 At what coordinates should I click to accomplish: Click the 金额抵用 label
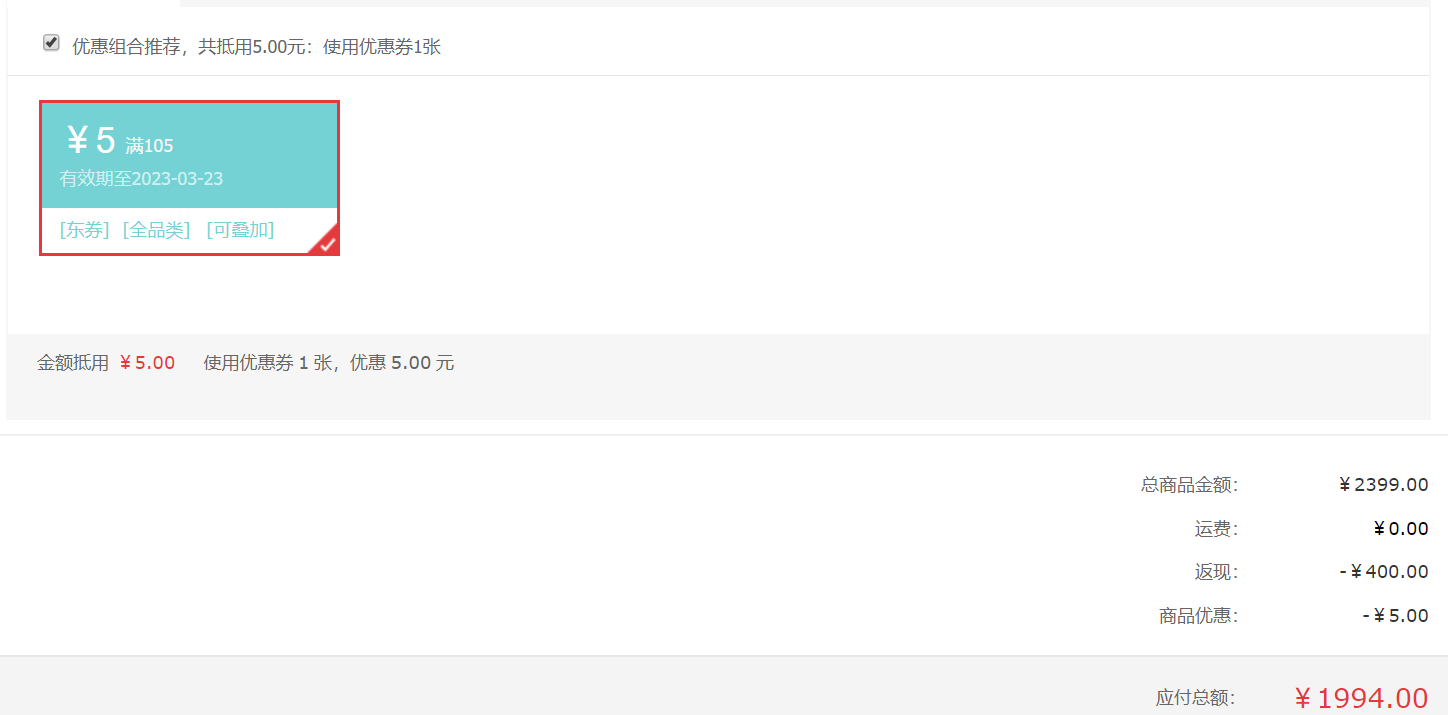73,363
